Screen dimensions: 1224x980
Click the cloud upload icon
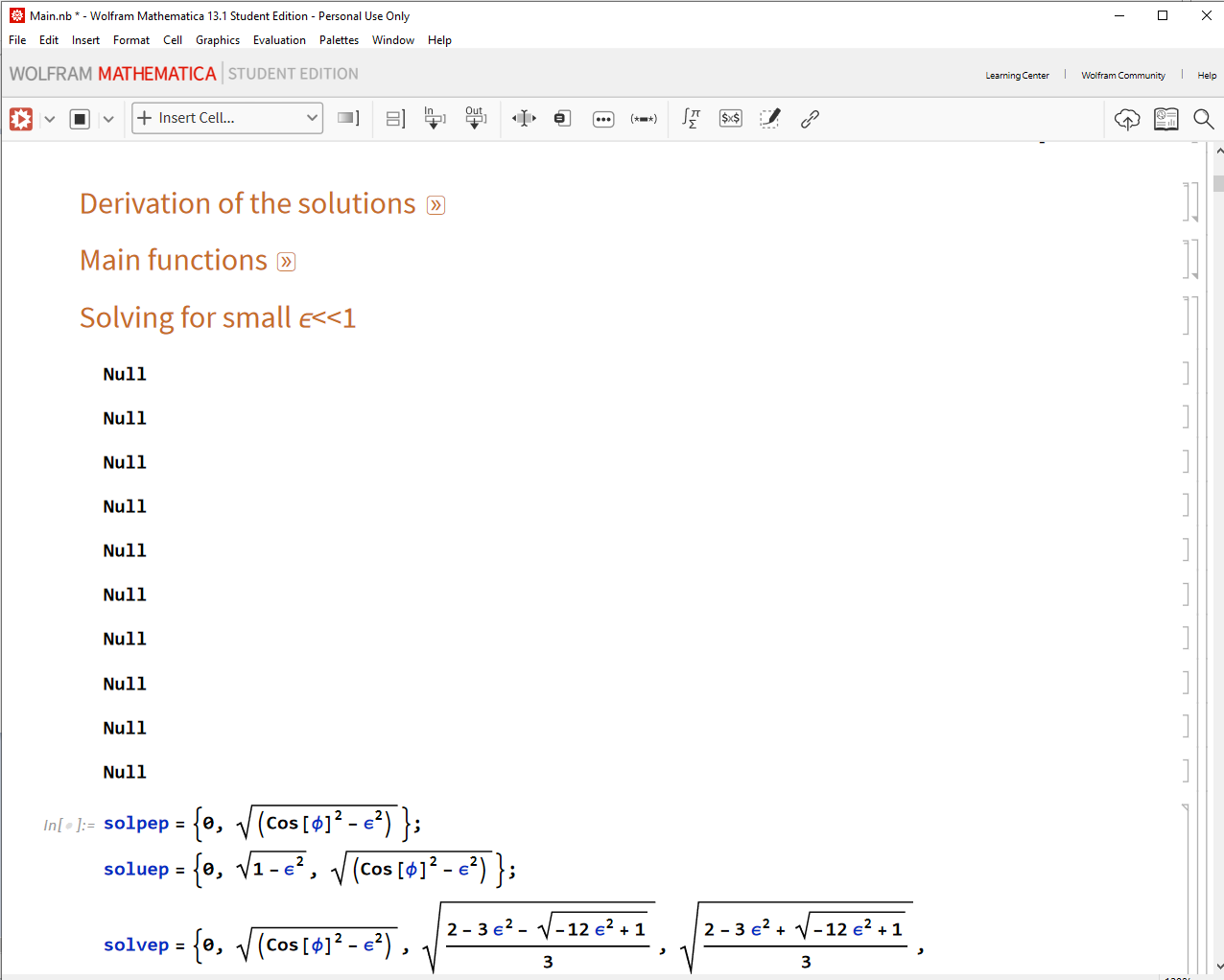coord(1127,119)
